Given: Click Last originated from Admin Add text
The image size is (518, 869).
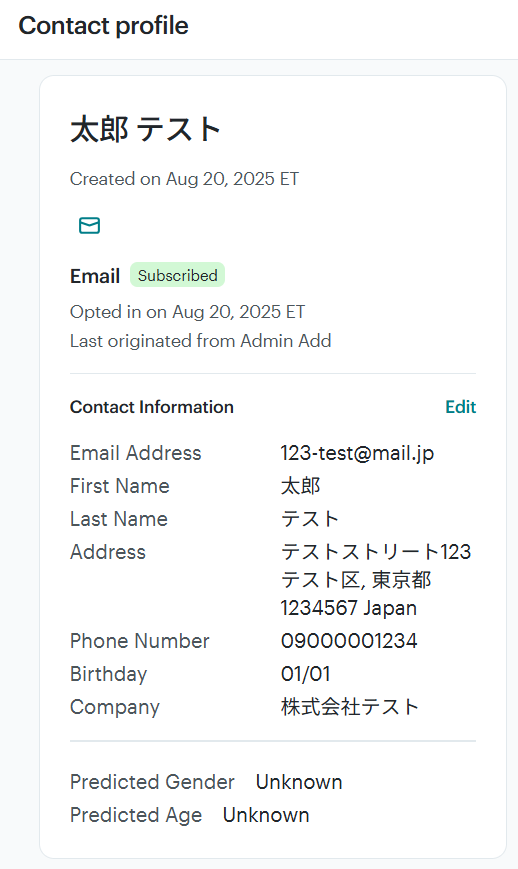Looking at the screenshot, I should 201,341.
